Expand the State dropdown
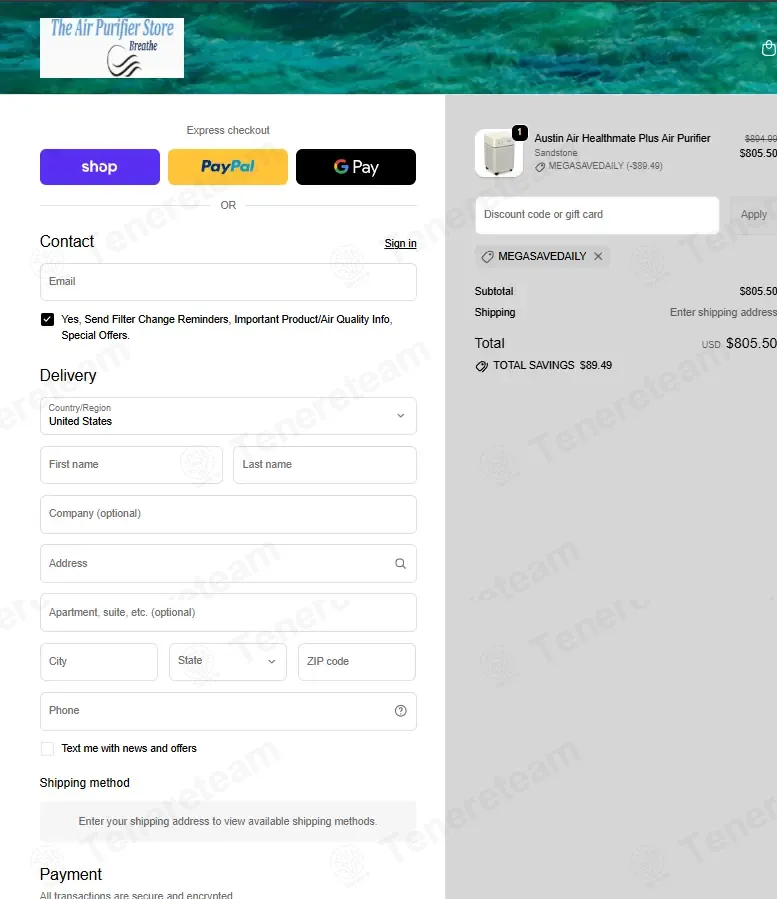The height and width of the screenshot is (899, 777). tap(228, 662)
